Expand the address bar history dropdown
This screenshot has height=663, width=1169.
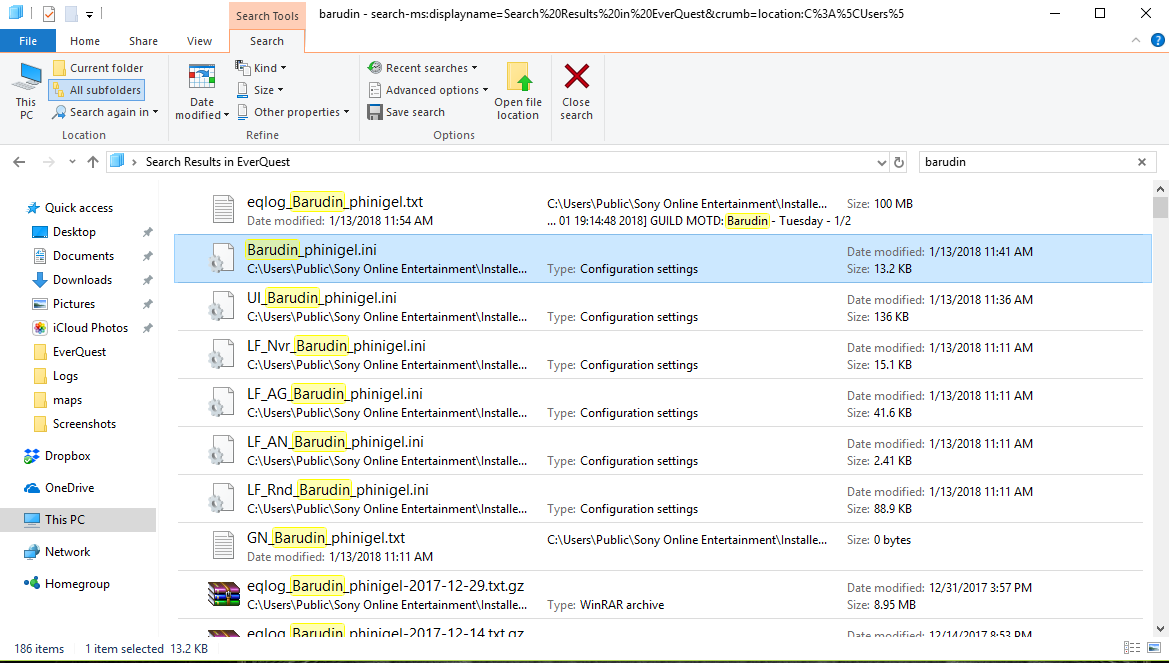[x=882, y=162]
